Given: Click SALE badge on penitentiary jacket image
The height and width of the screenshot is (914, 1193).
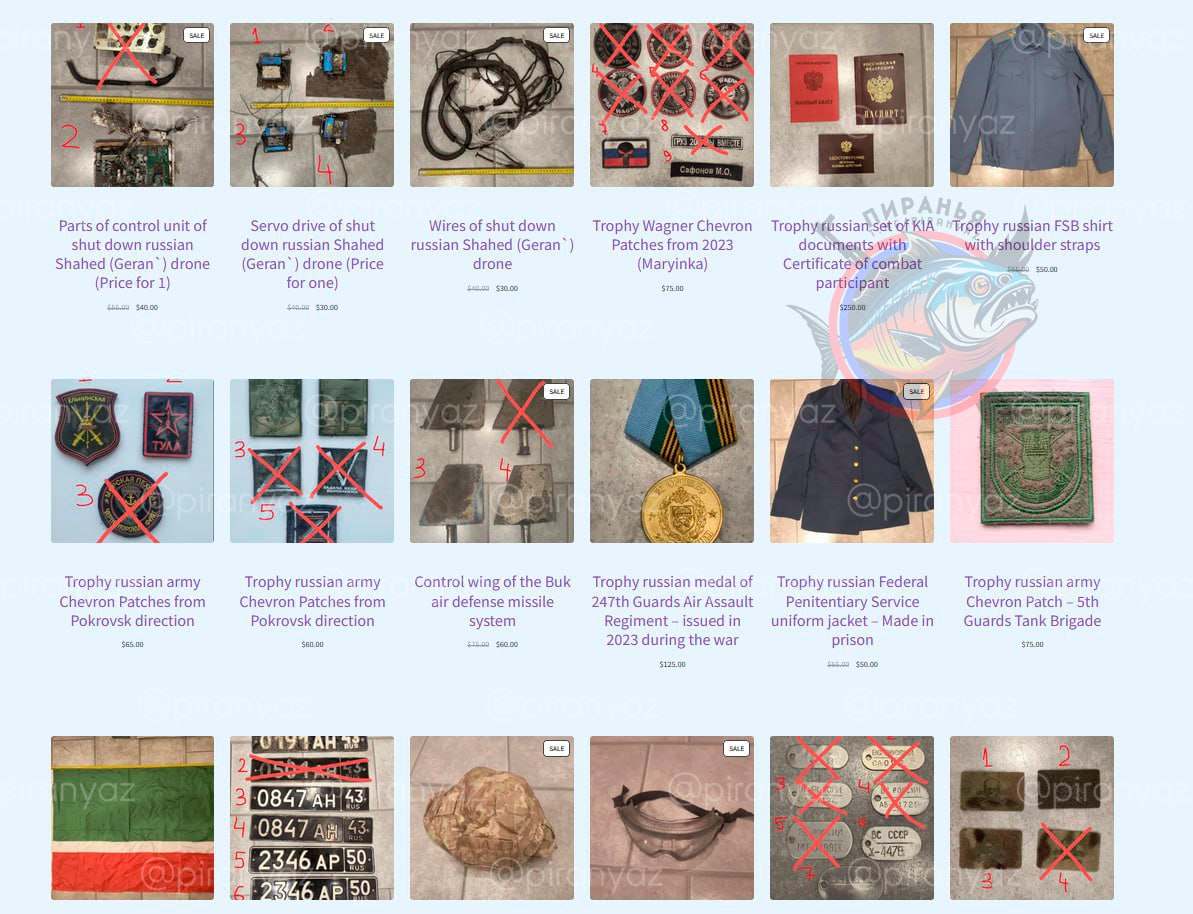Looking at the screenshot, I should click(x=917, y=391).
